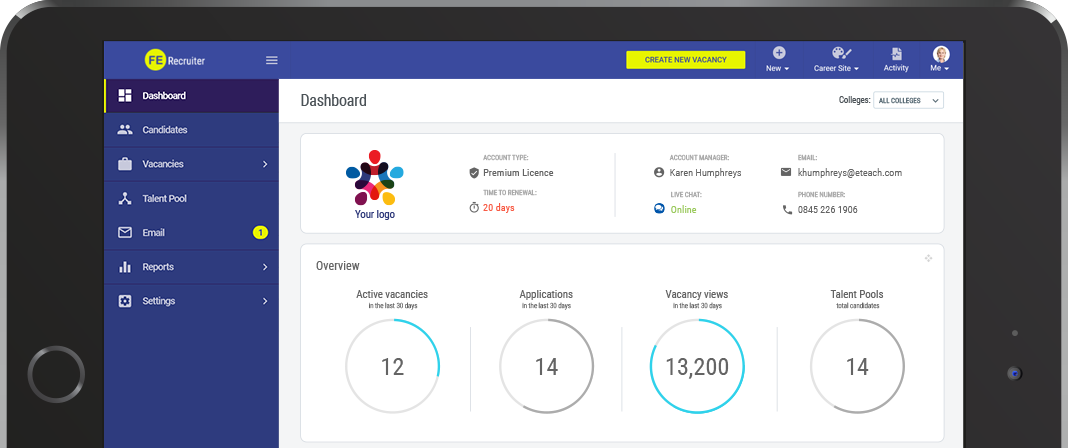Go to Dashboard in sidebar
The image size is (1068, 448).
click(191, 95)
